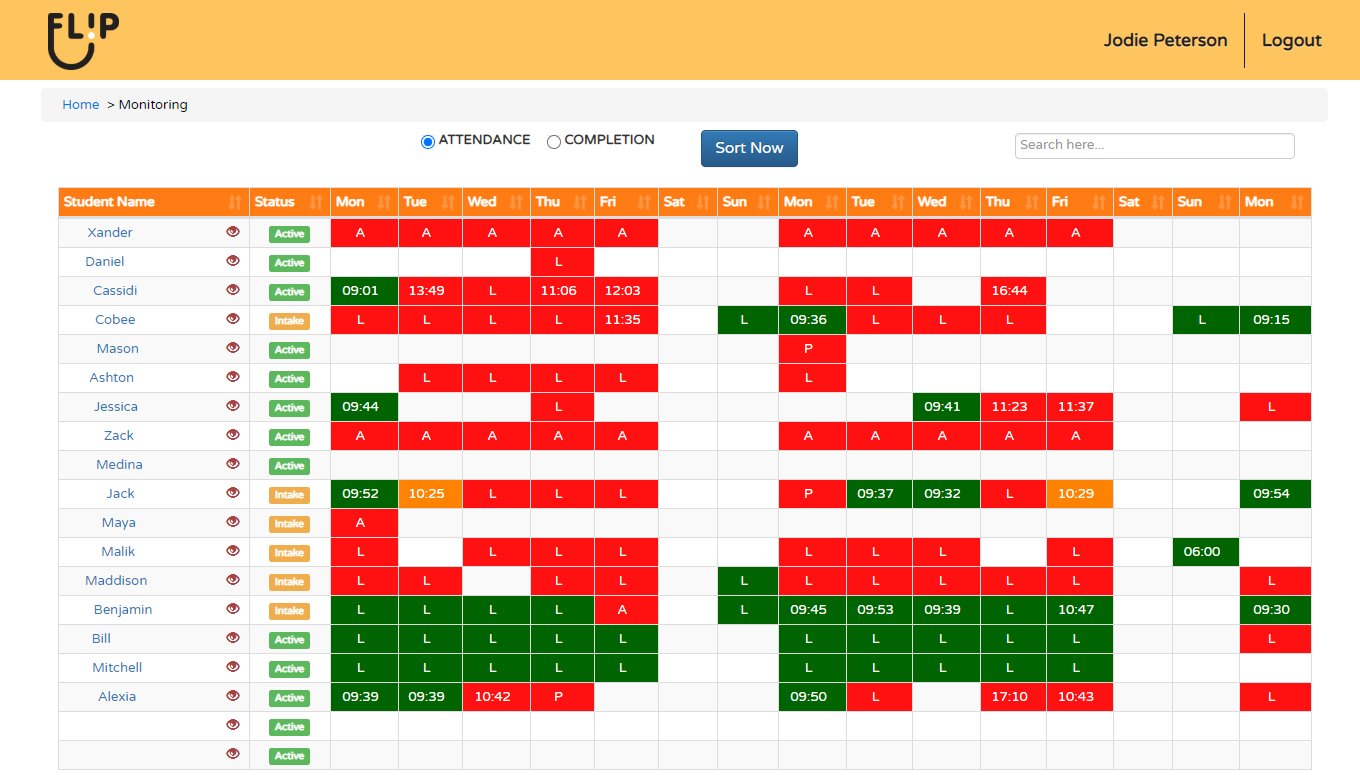Click the eye icon next to Xander

point(233,232)
